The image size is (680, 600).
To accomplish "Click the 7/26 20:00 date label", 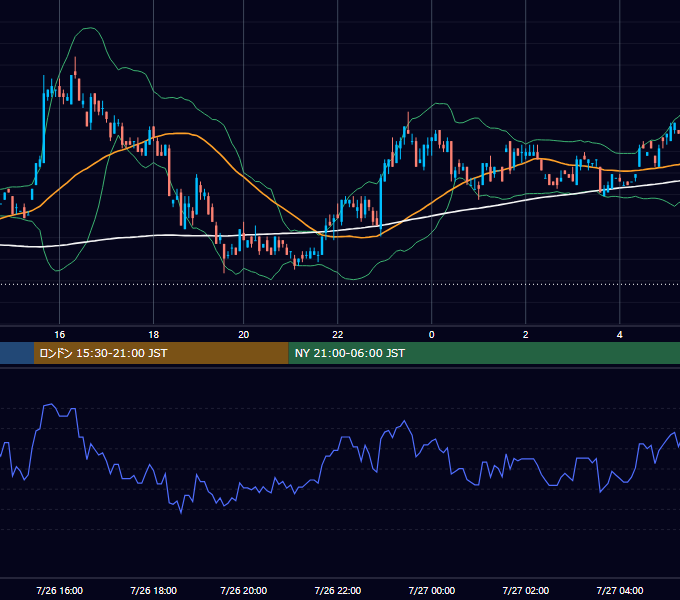I will 244,590.
